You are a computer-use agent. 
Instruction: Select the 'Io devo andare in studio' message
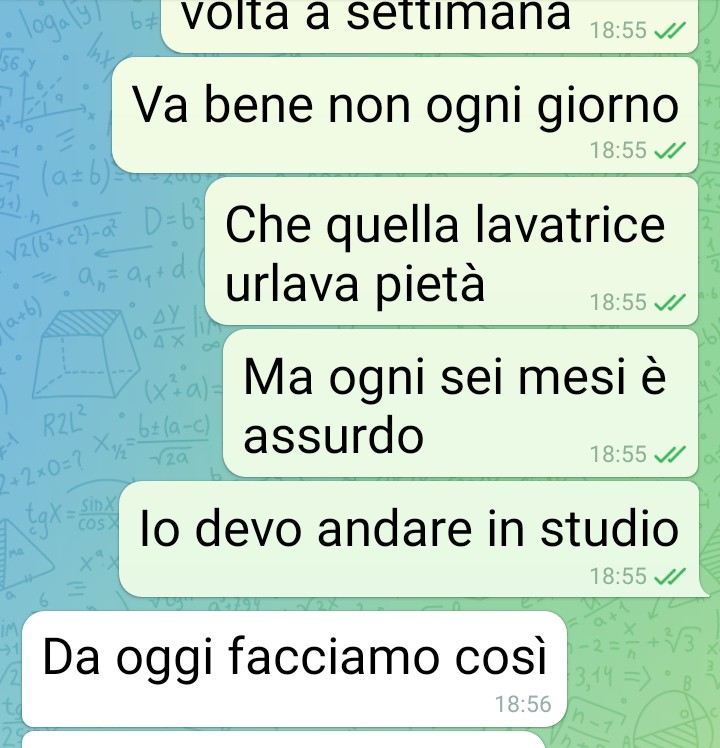click(x=410, y=539)
